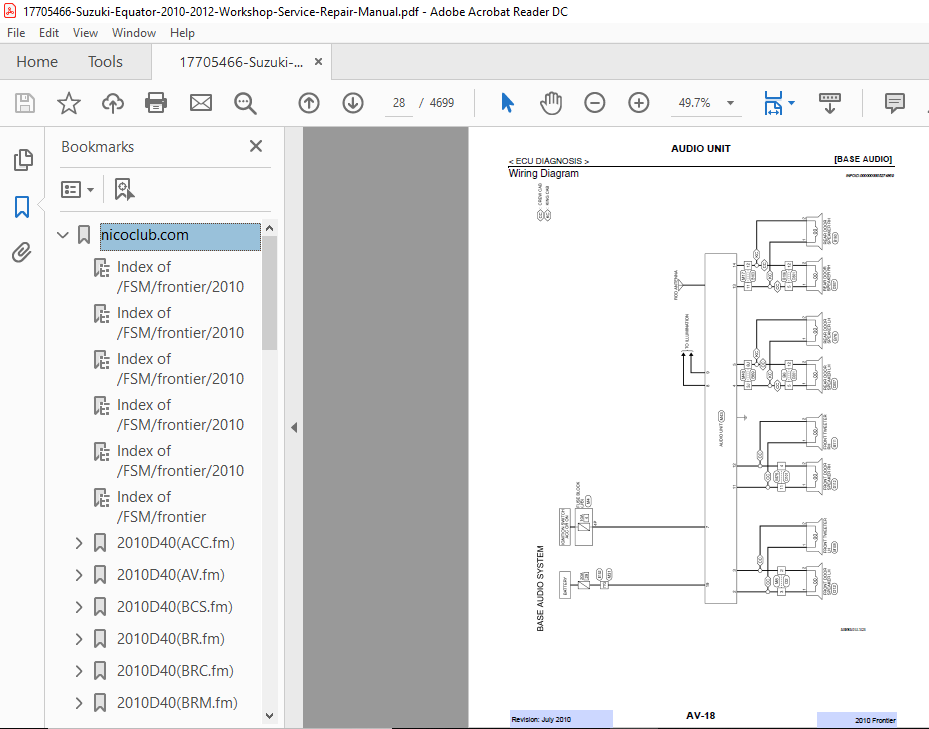Open the page display options arrow
The image size is (929, 729).
pos(792,103)
